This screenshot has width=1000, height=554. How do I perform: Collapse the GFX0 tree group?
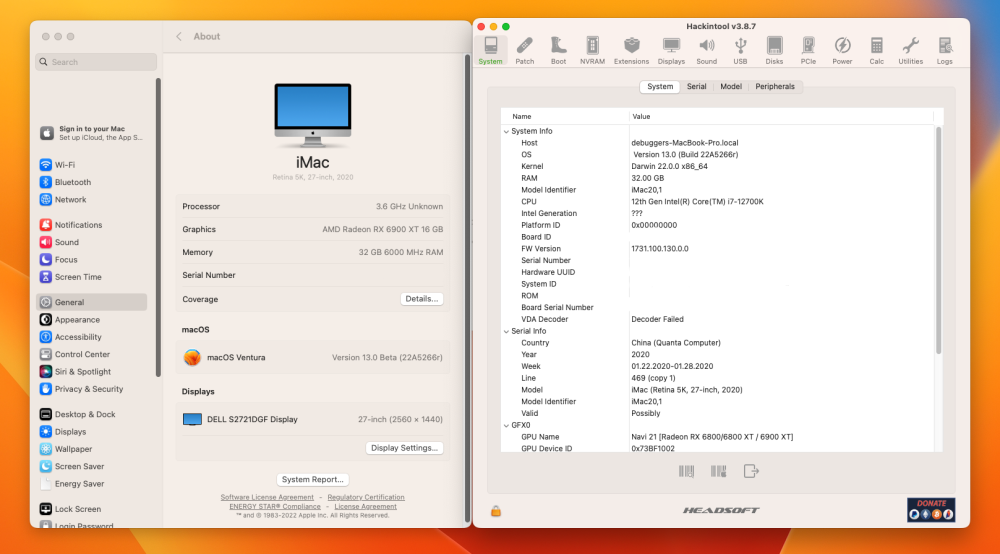[x=506, y=425]
